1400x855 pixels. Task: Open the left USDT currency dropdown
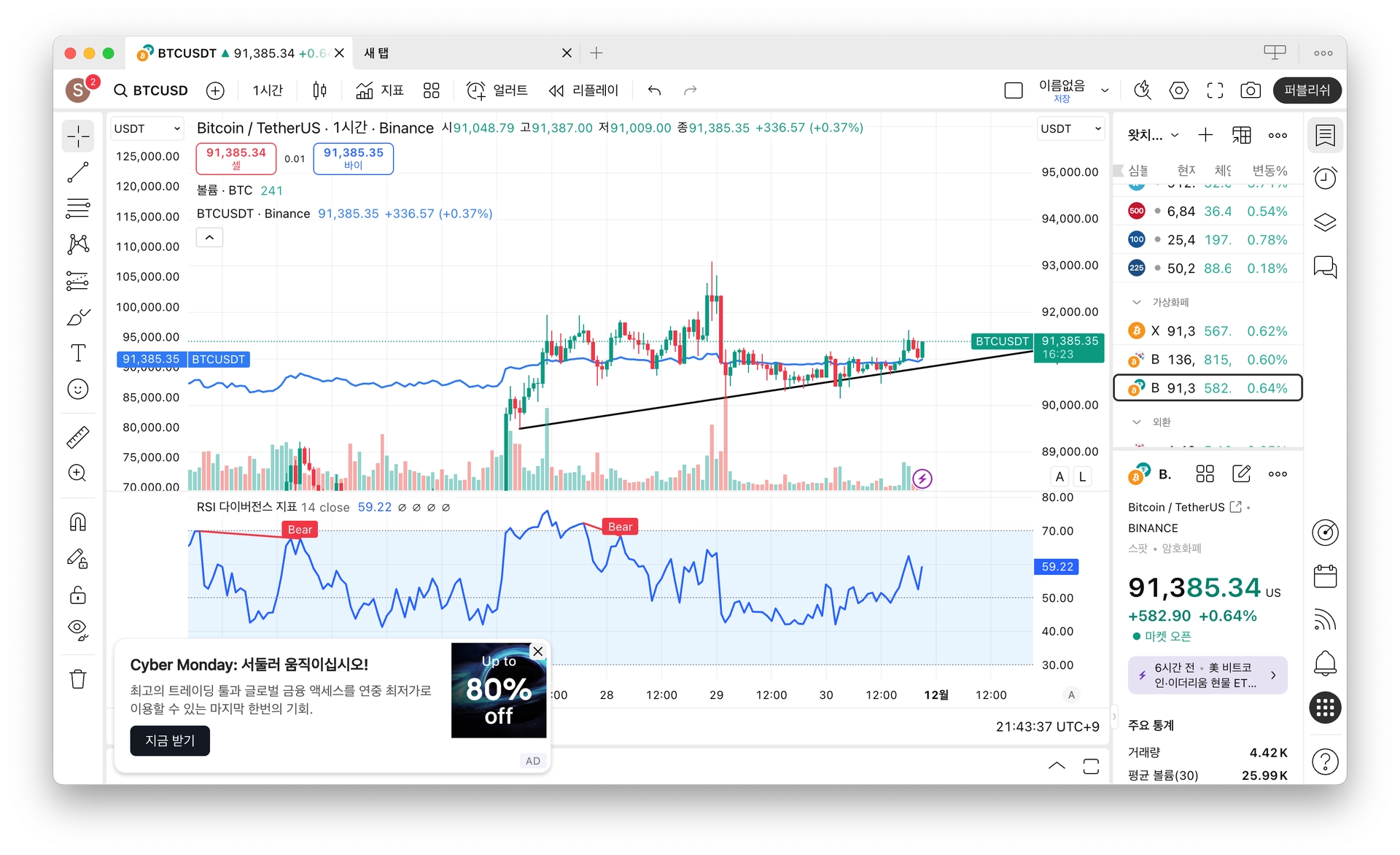pyautogui.click(x=147, y=128)
